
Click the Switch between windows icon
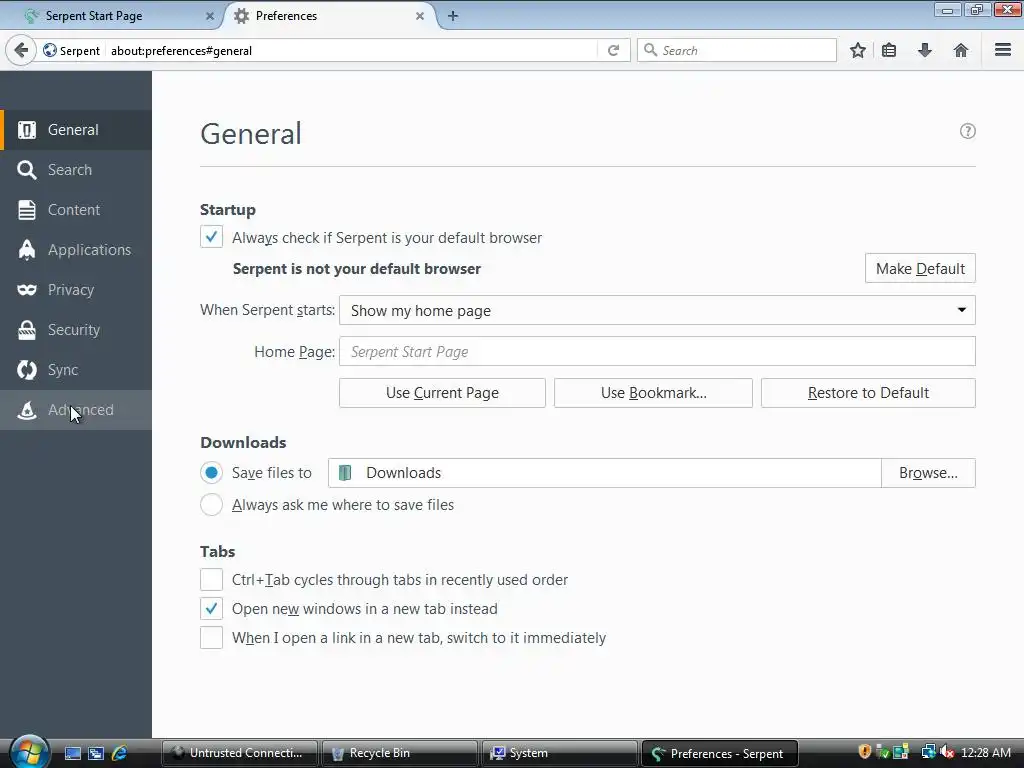[x=96, y=753]
